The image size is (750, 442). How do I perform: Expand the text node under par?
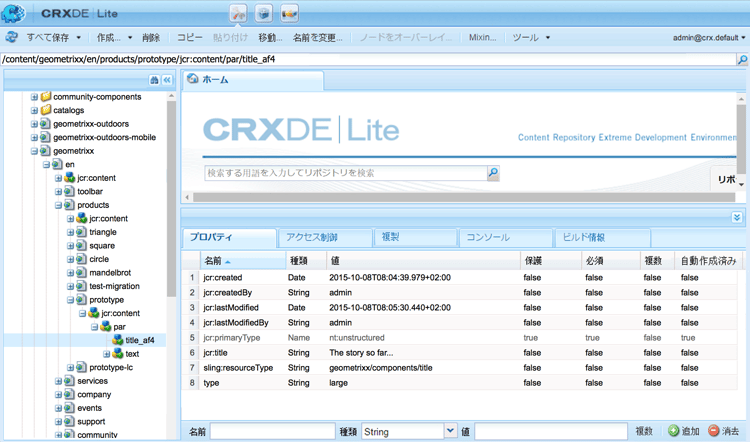pyautogui.click(x=106, y=354)
